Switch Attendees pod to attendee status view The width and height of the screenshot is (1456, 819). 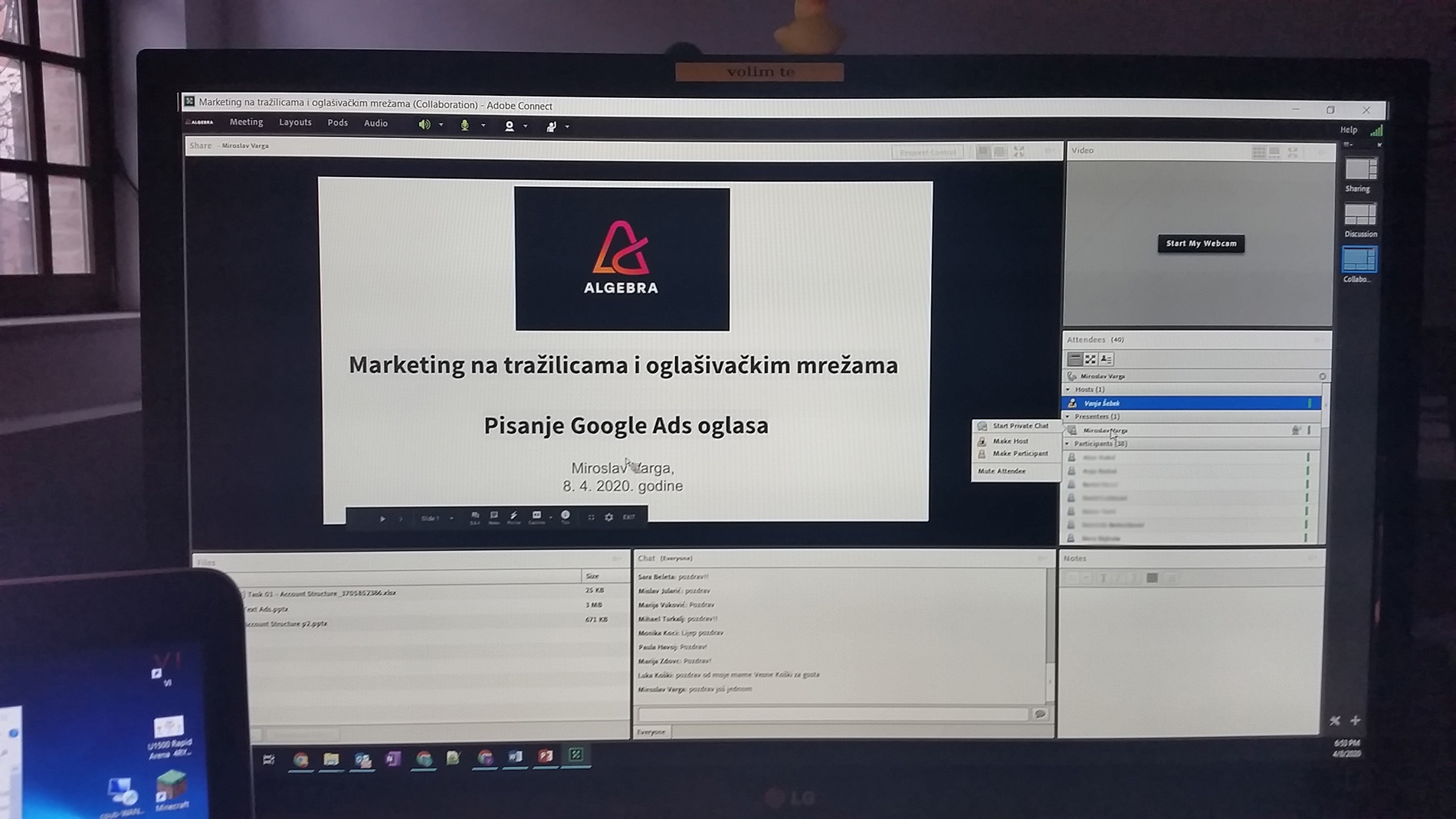pyautogui.click(x=1106, y=359)
